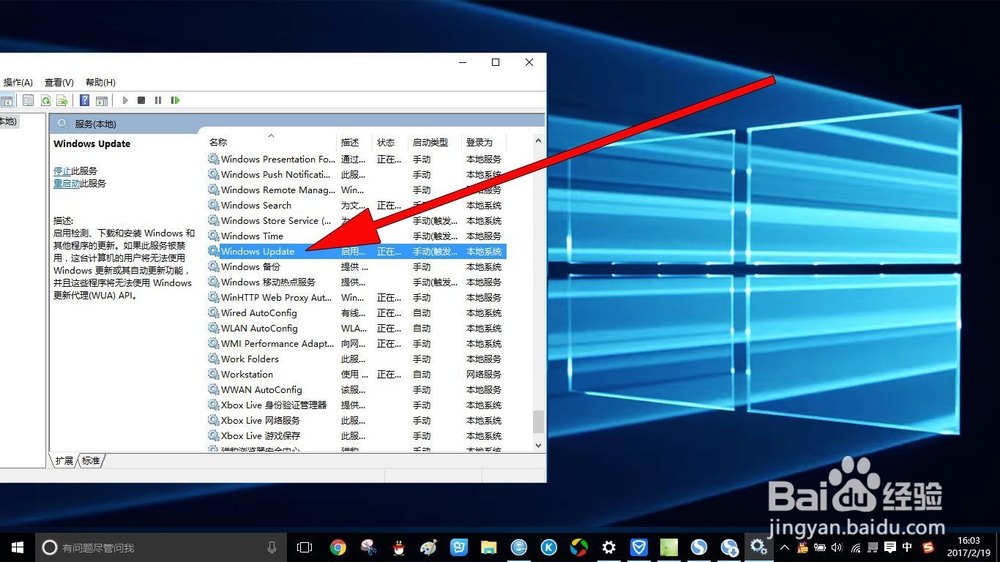This screenshot has width=1000, height=562.
Task: Select the Workstation service
Action: (x=247, y=374)
